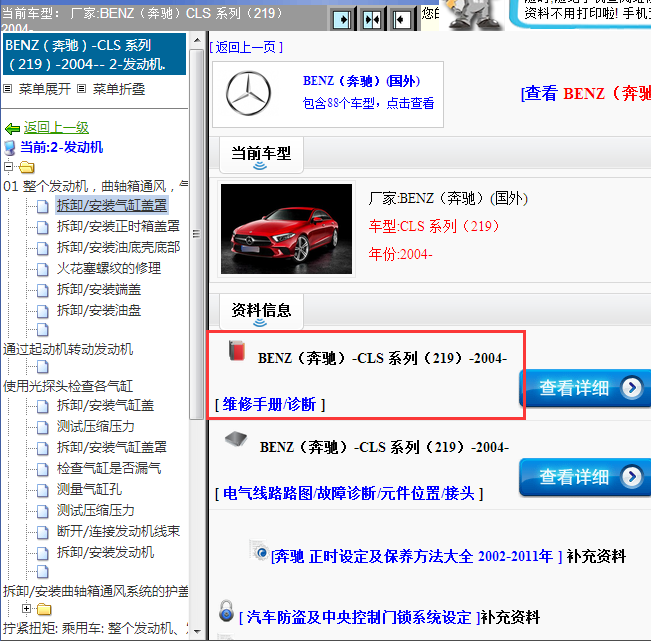Screen dimensions: 651x641
Task: Click the 返回上一级 link
Action: click(56, 128)
